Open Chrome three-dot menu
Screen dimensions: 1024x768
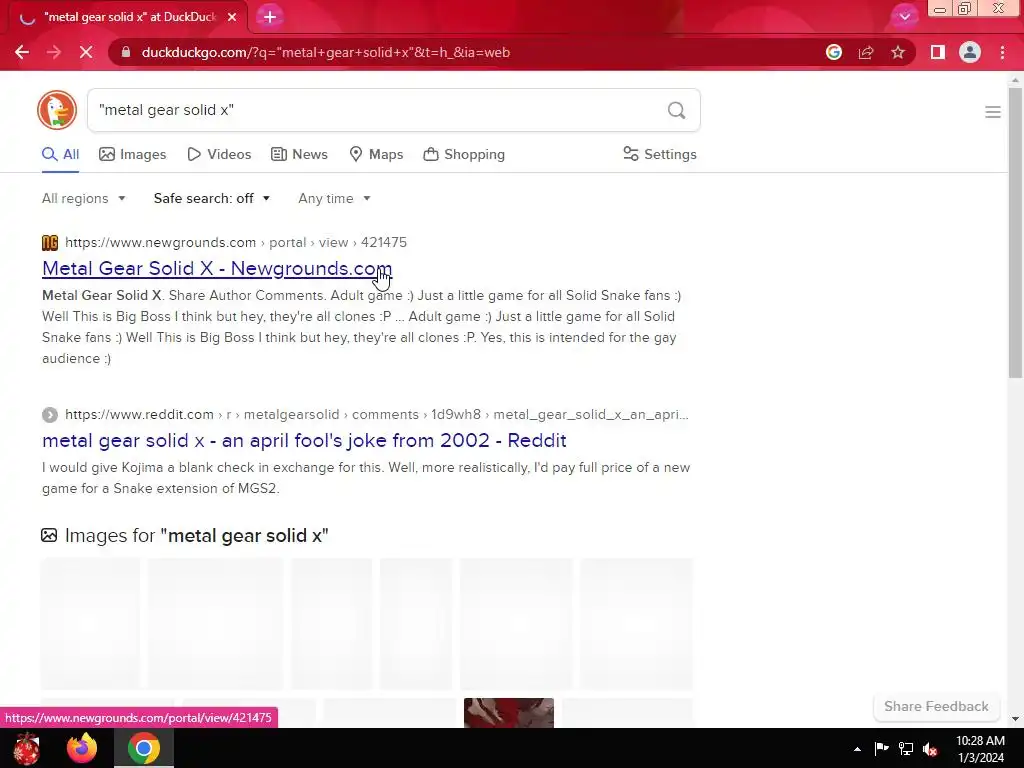[x=1002, y=52]
